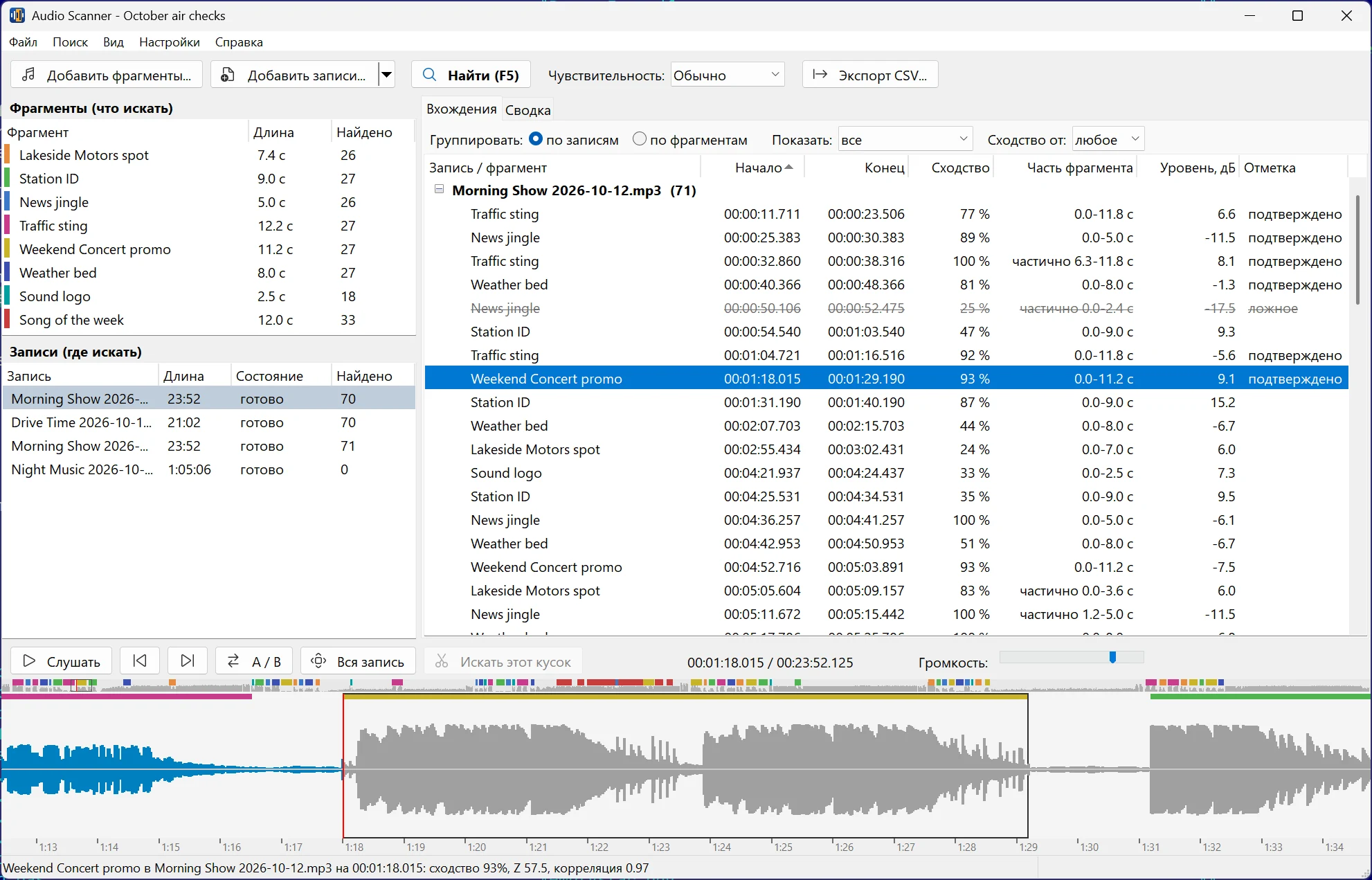The width and height of the screenshot is (1372, 880).
Task: Open the Настройки menu
Action: tap(170, 42)
